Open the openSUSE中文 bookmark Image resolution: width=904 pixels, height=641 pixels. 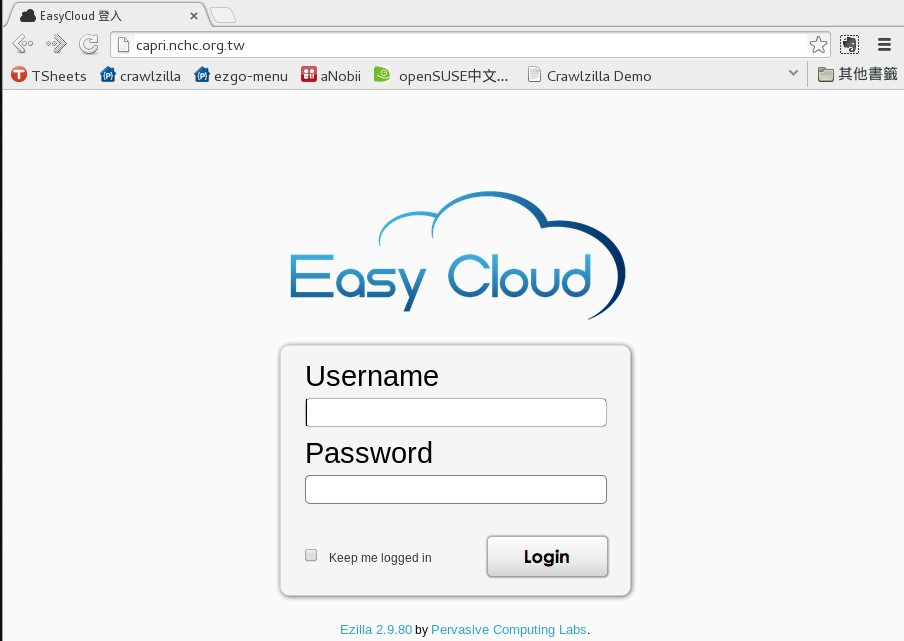point(441,76)
